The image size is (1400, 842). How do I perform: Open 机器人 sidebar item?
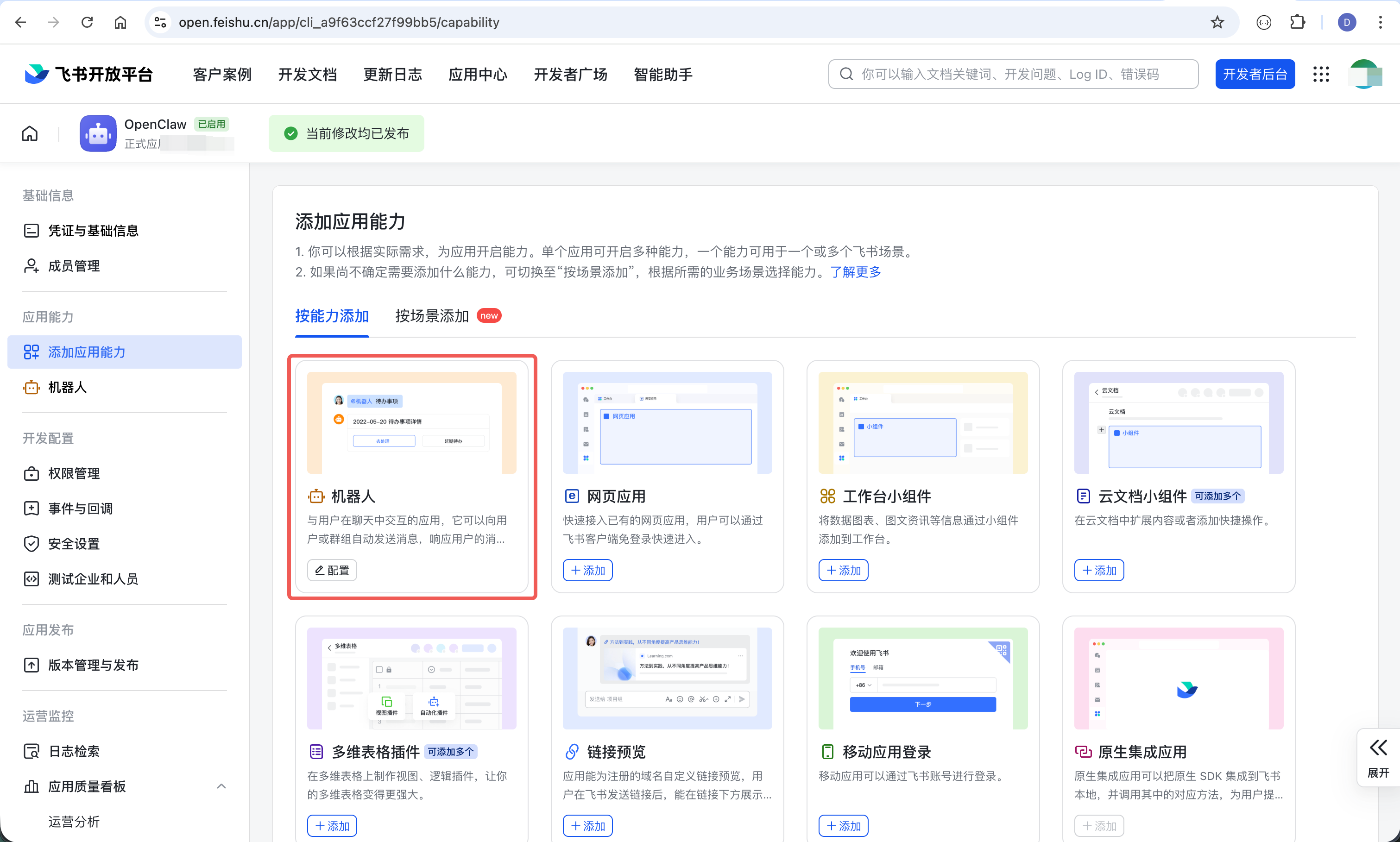124,387
